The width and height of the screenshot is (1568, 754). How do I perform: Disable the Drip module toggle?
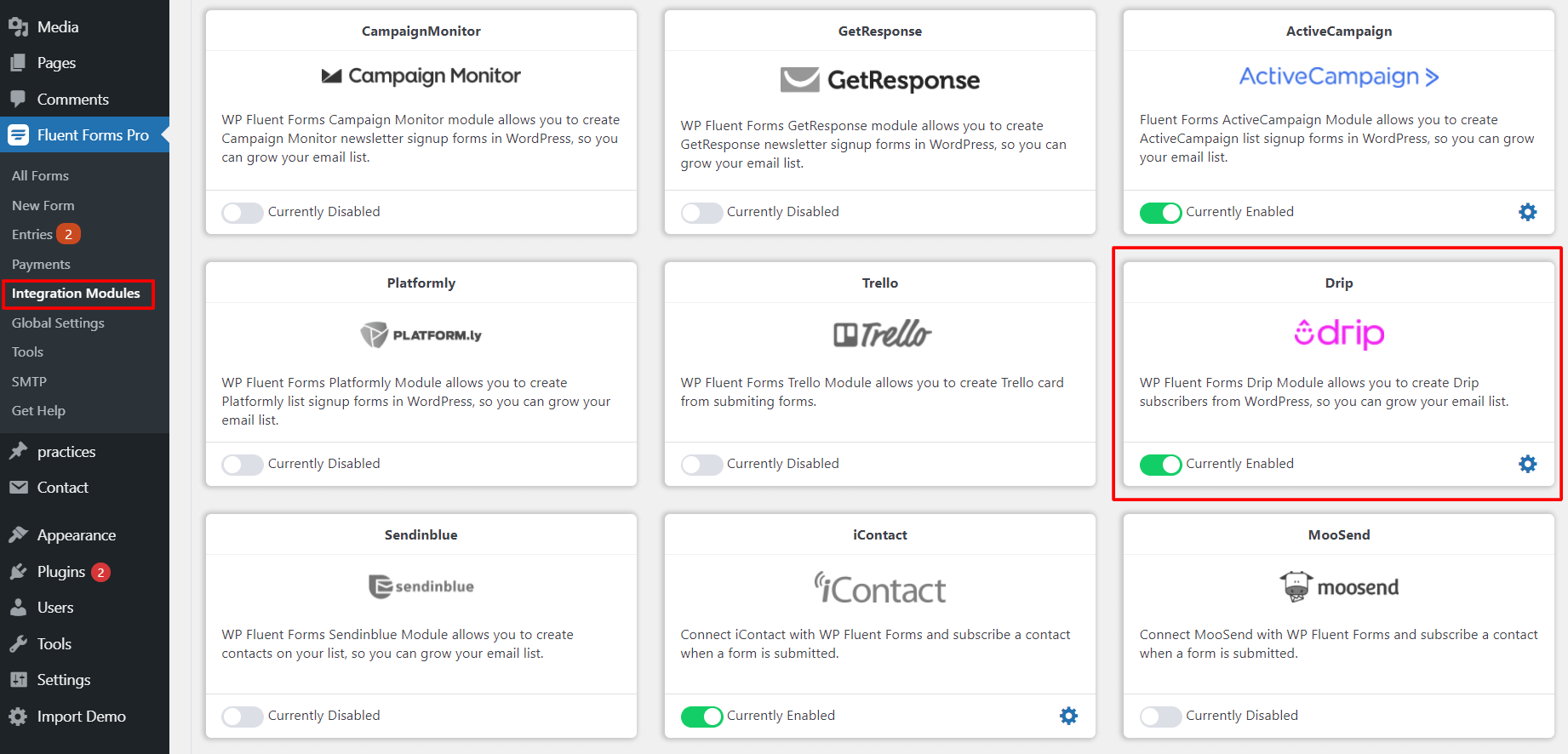tap(1160, 464)
